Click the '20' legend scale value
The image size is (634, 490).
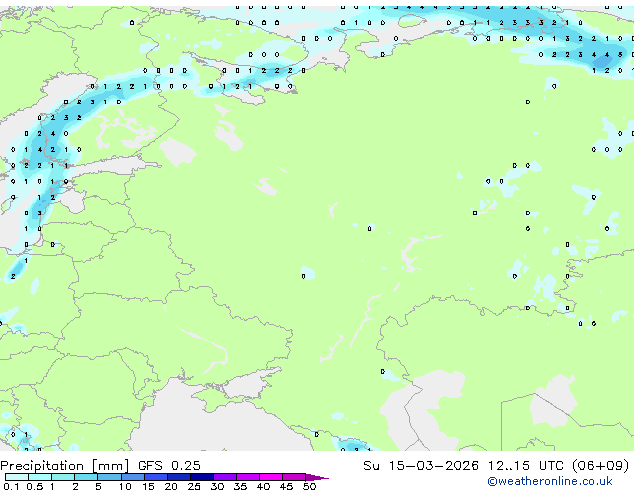point(171,486)
